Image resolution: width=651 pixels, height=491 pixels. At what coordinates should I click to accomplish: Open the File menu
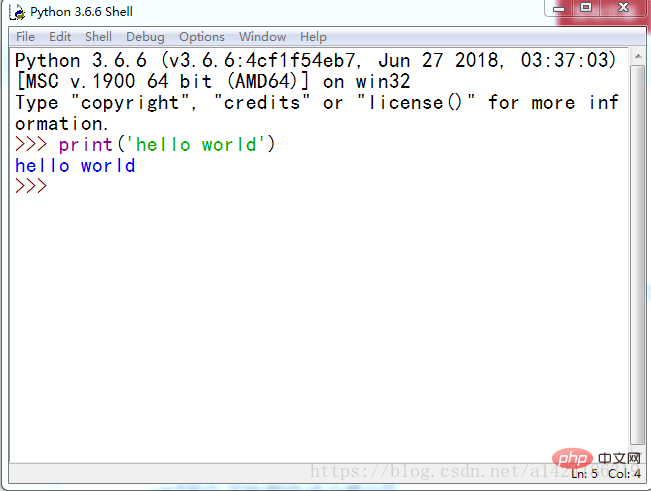(x=25, y=37)
